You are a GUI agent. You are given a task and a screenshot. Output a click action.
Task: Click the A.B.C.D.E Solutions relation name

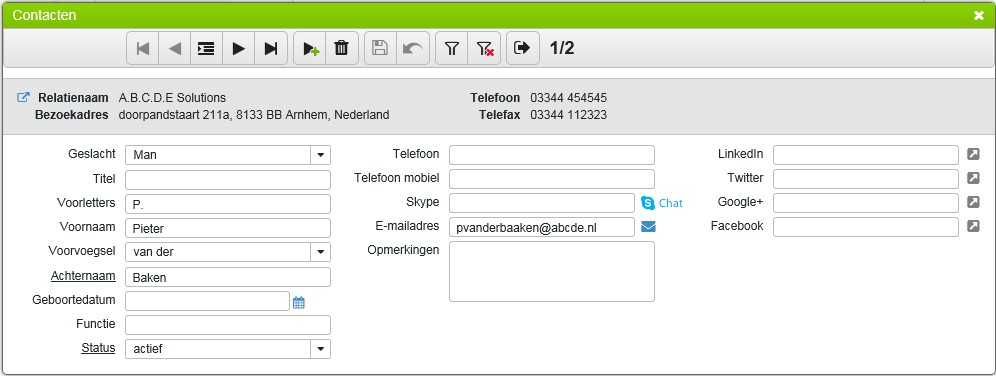[x=172, y=98]
